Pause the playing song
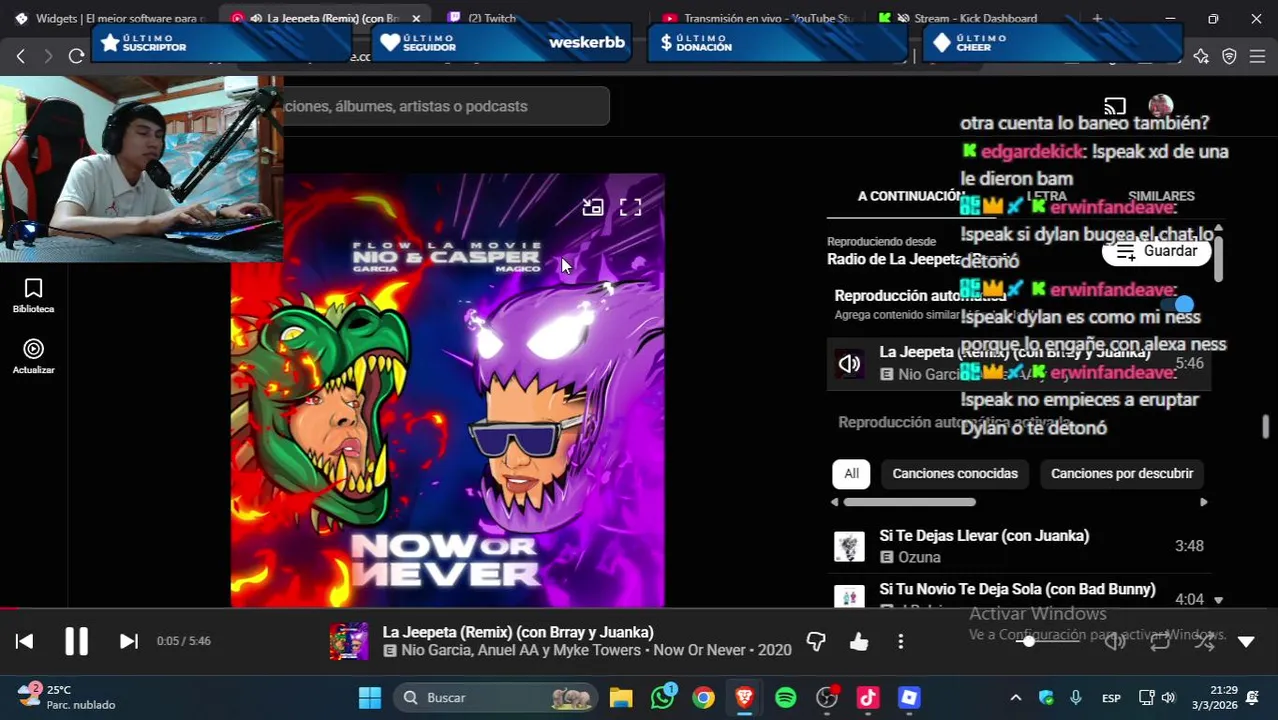Screen dimensions: 1278x720 [x=76, y=641]
